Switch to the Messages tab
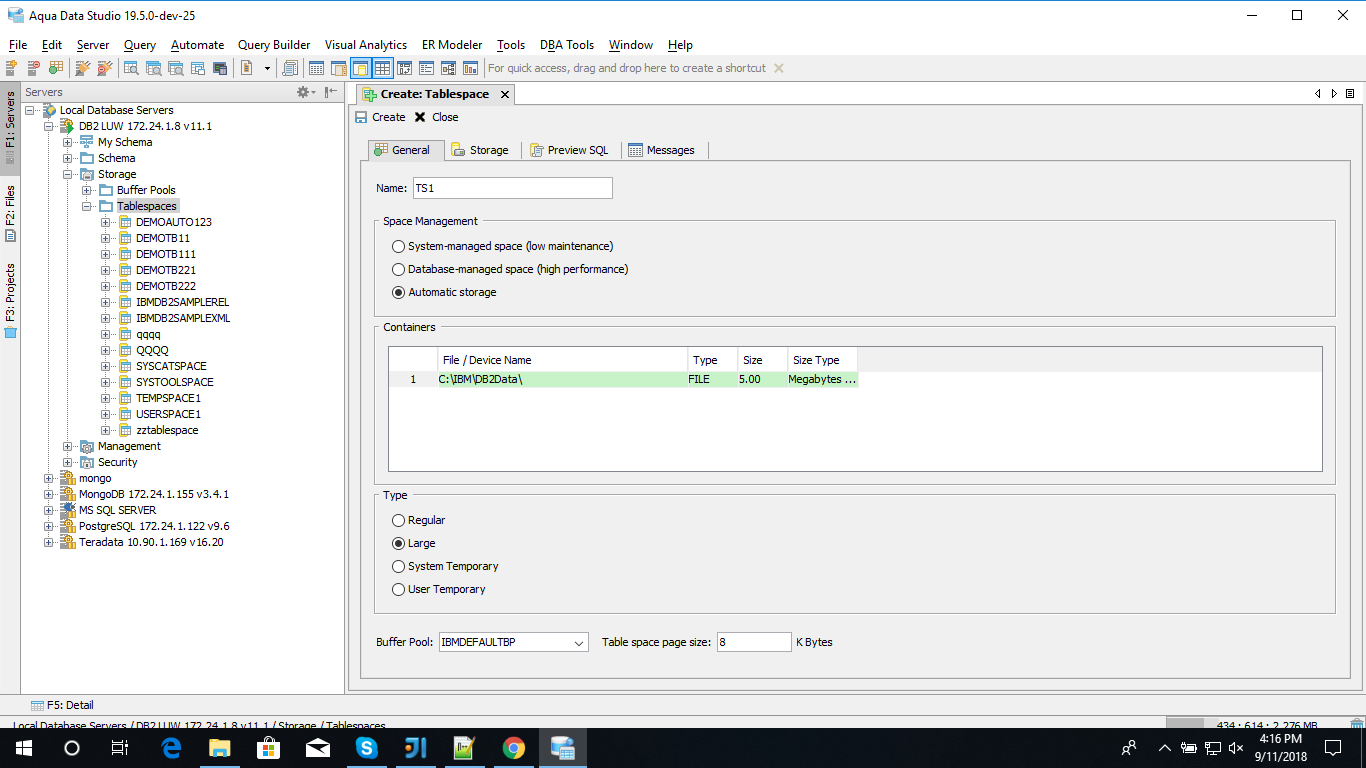 pyautogui.click(x=662, y=150)
